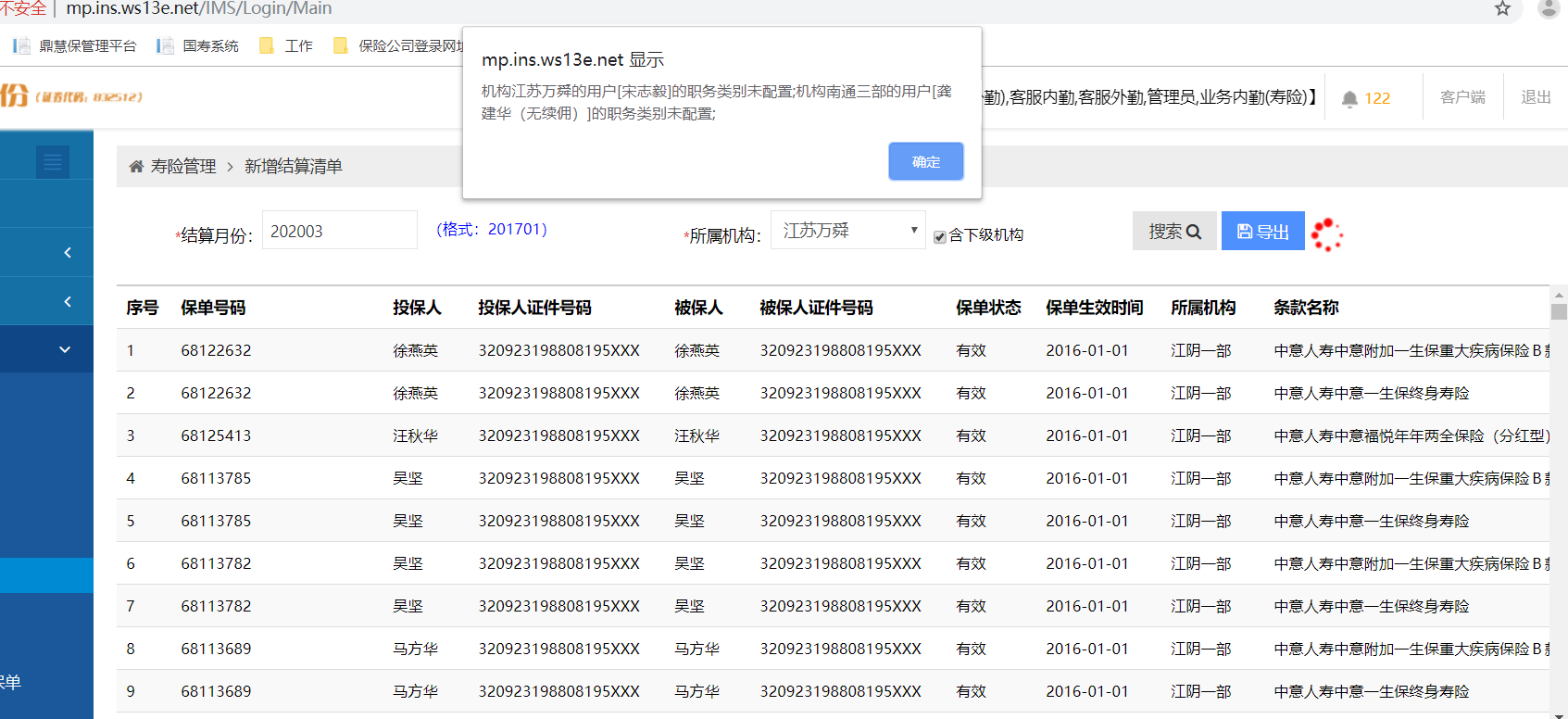Open the 所属机构 dropdown showing 江苏万舜
This screenshot has width=1568, height=719.
[847, 231]
